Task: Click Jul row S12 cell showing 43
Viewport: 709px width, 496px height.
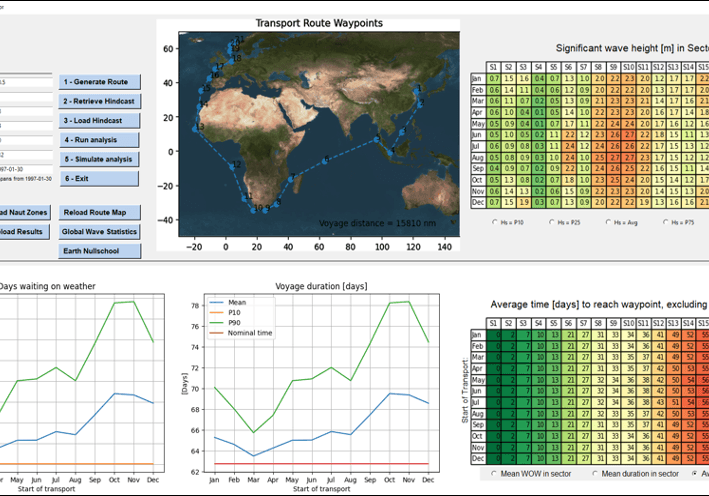Action: click(x=659, y=402)
